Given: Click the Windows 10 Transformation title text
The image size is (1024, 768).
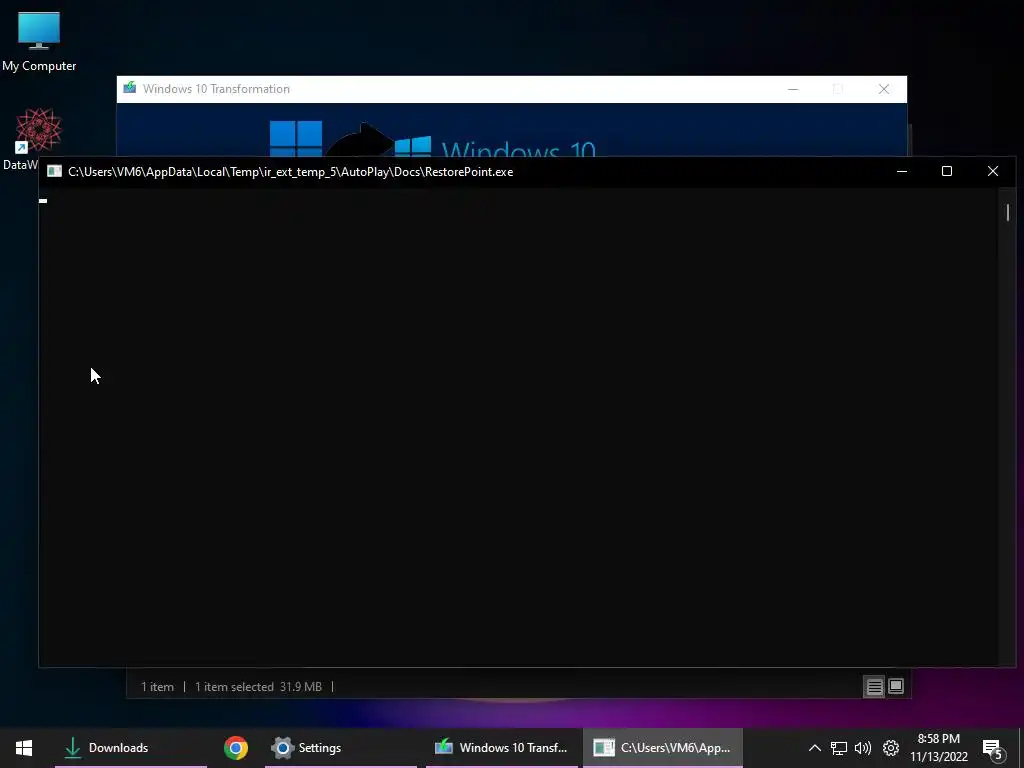Looking at the screenshot, I should [216, 89].
